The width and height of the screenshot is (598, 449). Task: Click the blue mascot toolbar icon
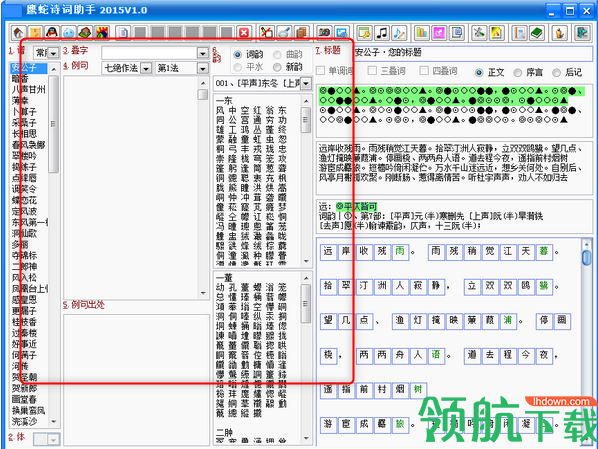(x=69, y=32)
